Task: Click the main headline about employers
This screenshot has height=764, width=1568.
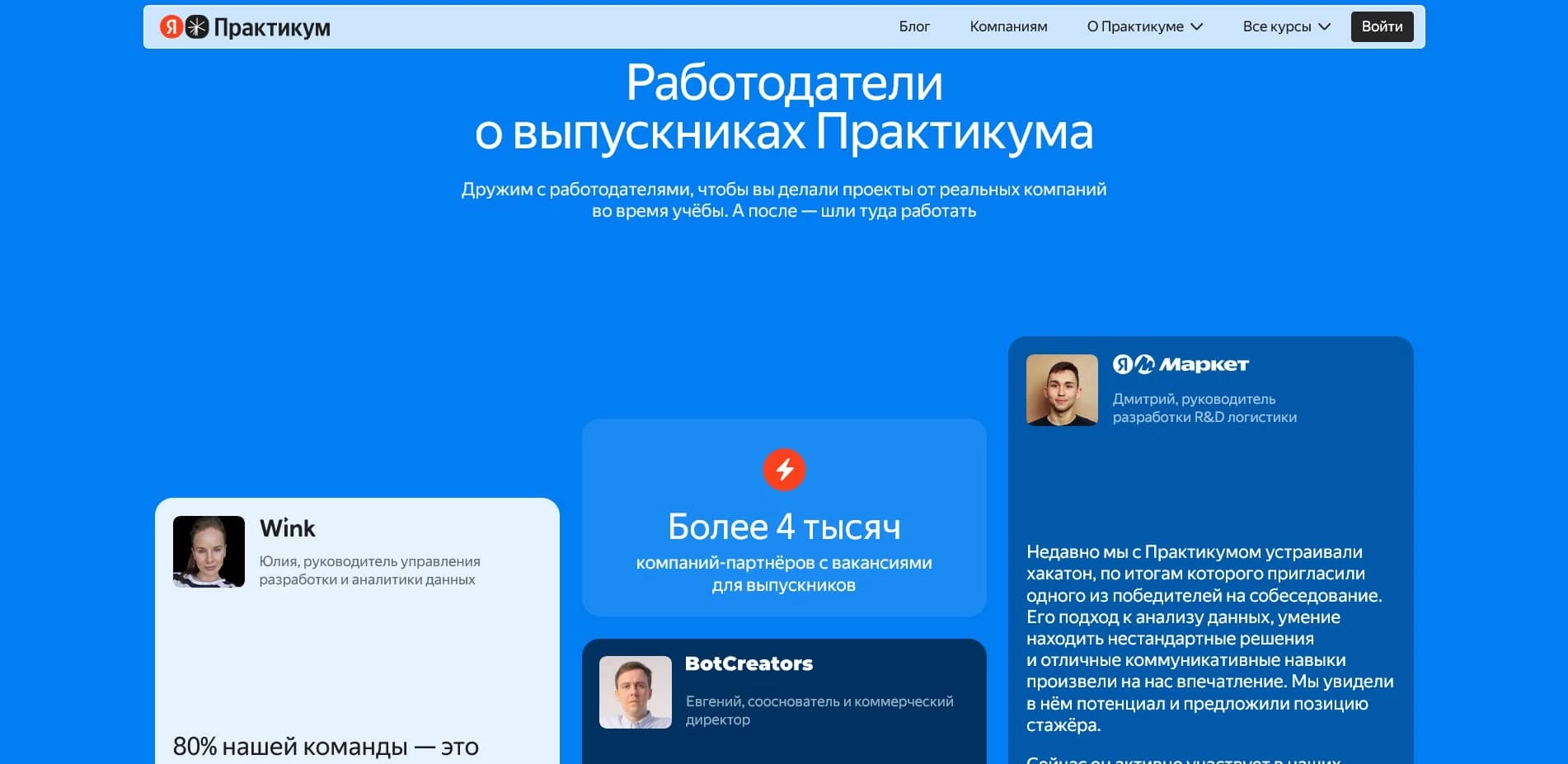Action: (784, 107)
